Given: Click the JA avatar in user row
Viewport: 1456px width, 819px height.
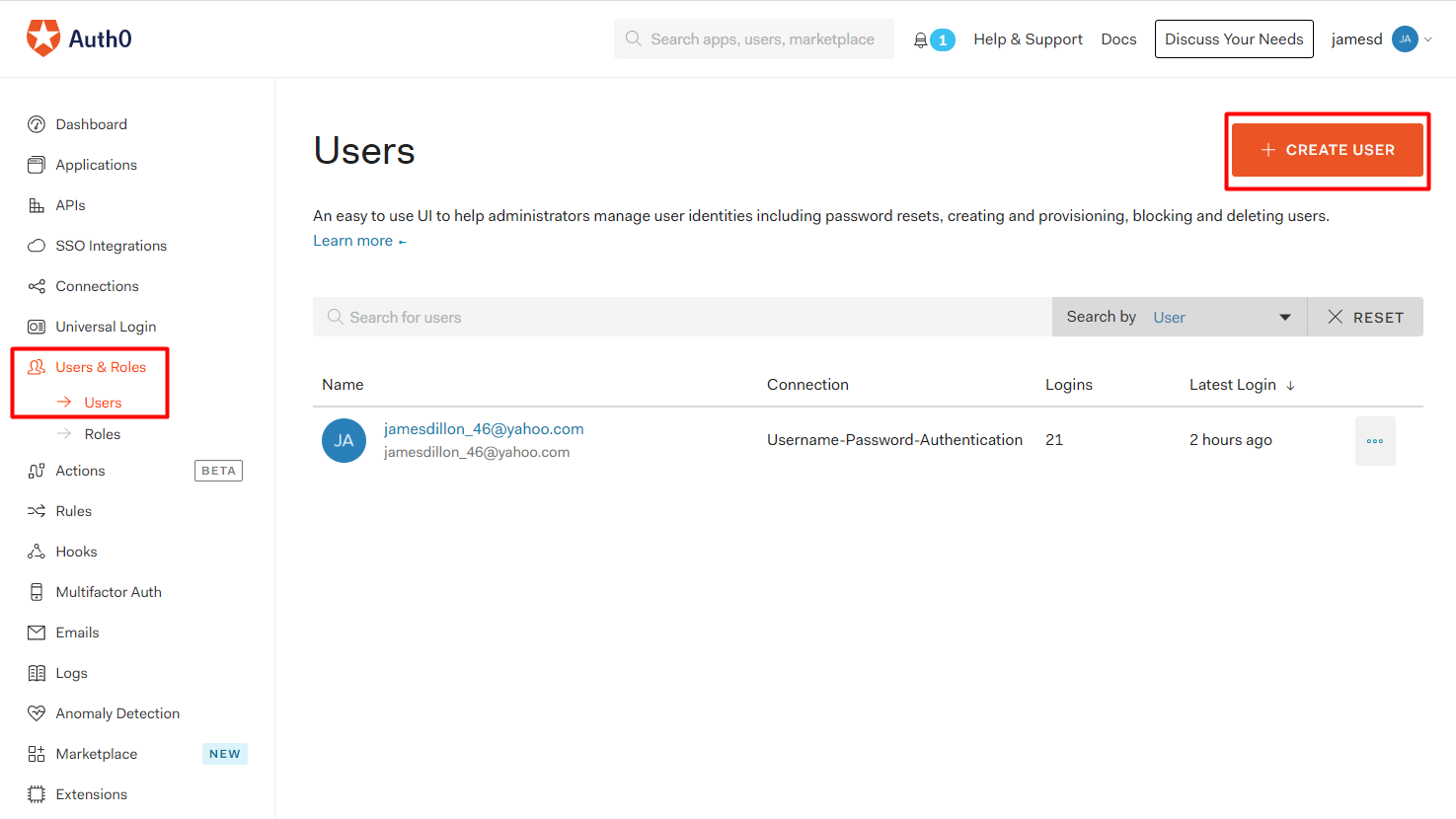Looking at the screenshot, I should tap(344, 440).
